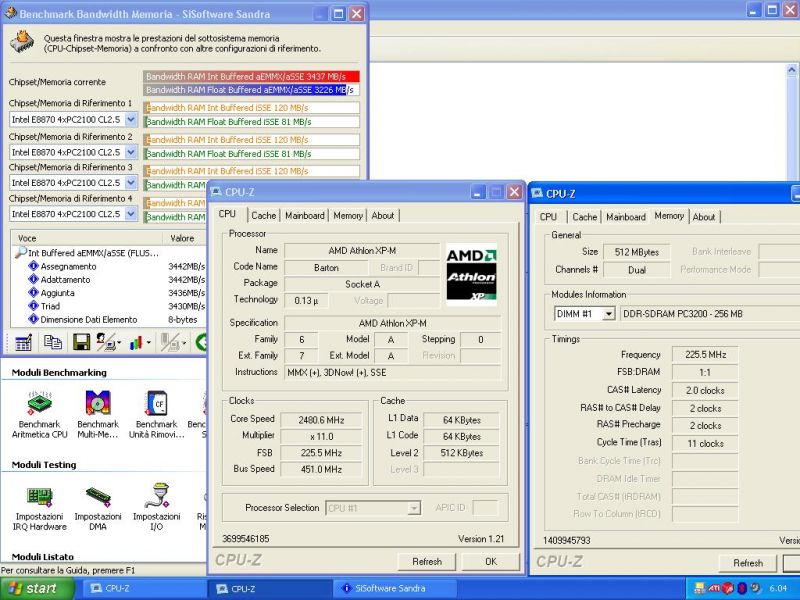Viewport: 800px width, 600px height.
Task: Select Cache tab in right CPU-Z window
Action: click(584, 217)
